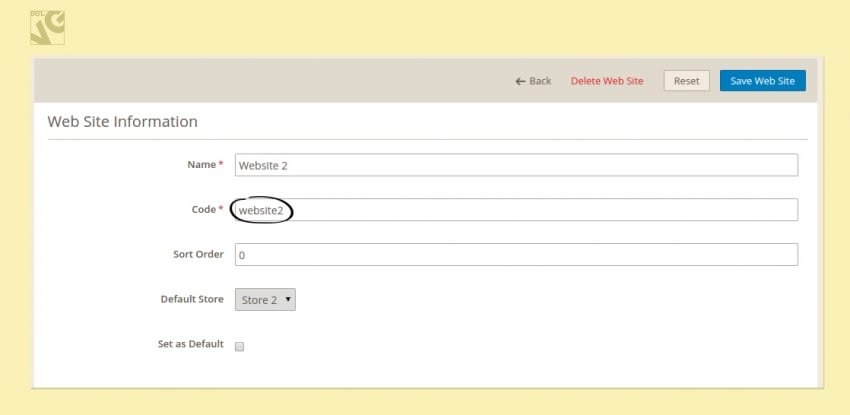Go back using the Back link
The width and height of the screenshot is (850, 415).
(x=533, y=81)
